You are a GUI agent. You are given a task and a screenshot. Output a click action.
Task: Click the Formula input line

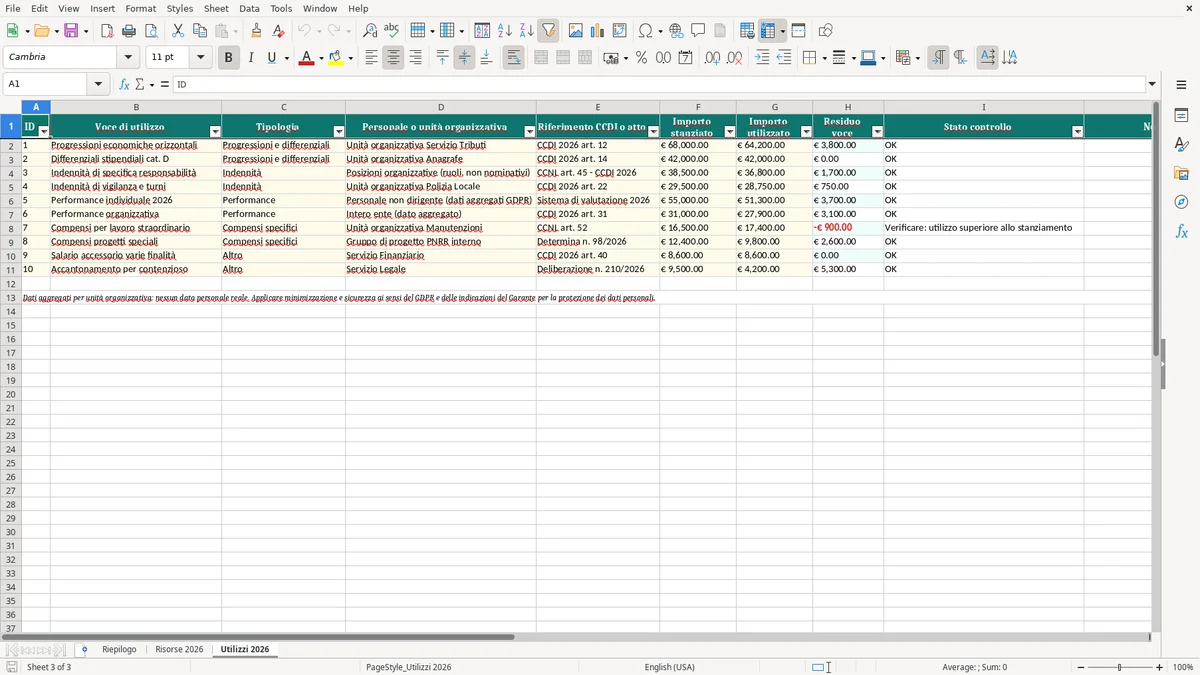[658, 85]
